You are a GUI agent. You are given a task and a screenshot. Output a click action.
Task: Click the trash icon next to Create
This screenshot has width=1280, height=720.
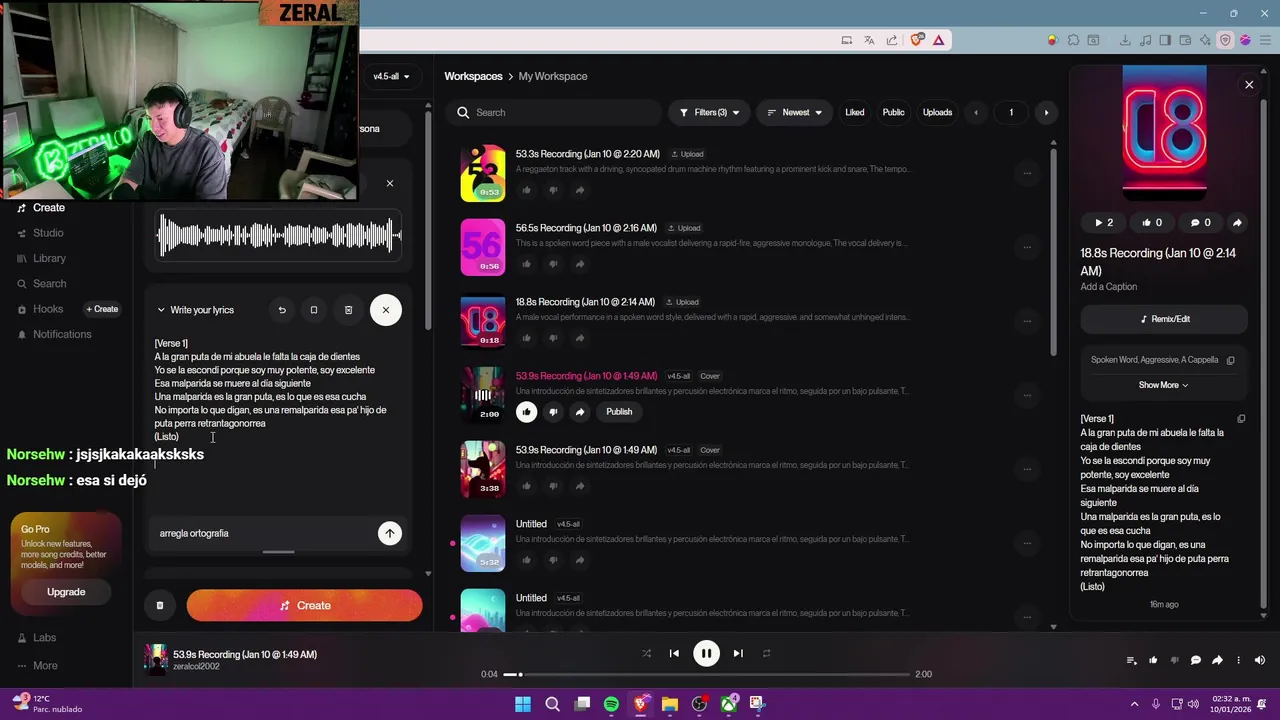[160, 605]
